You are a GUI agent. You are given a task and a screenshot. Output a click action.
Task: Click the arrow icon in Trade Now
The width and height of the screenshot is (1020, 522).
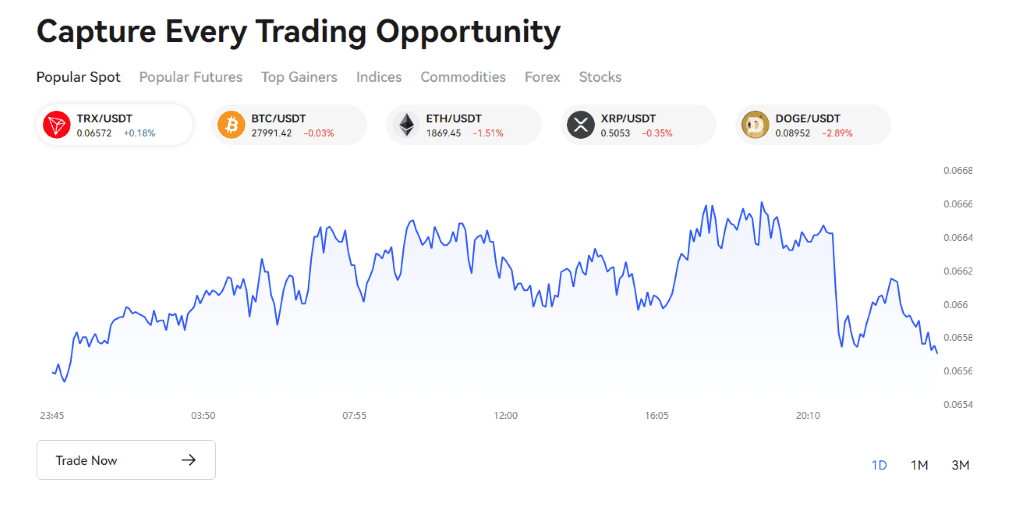188,460
